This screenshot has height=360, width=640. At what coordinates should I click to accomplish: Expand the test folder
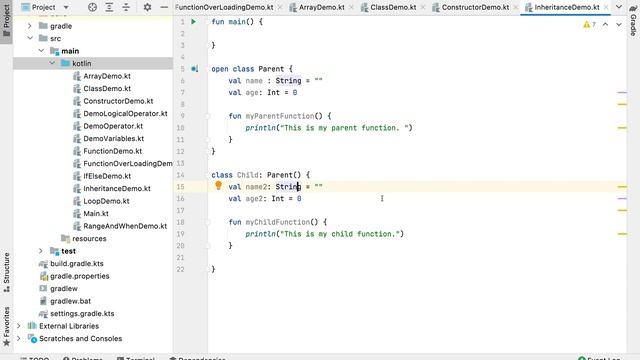coord(41,251)
